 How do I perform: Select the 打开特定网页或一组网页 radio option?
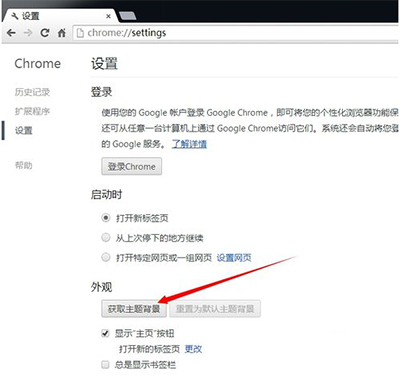[106, 257]
